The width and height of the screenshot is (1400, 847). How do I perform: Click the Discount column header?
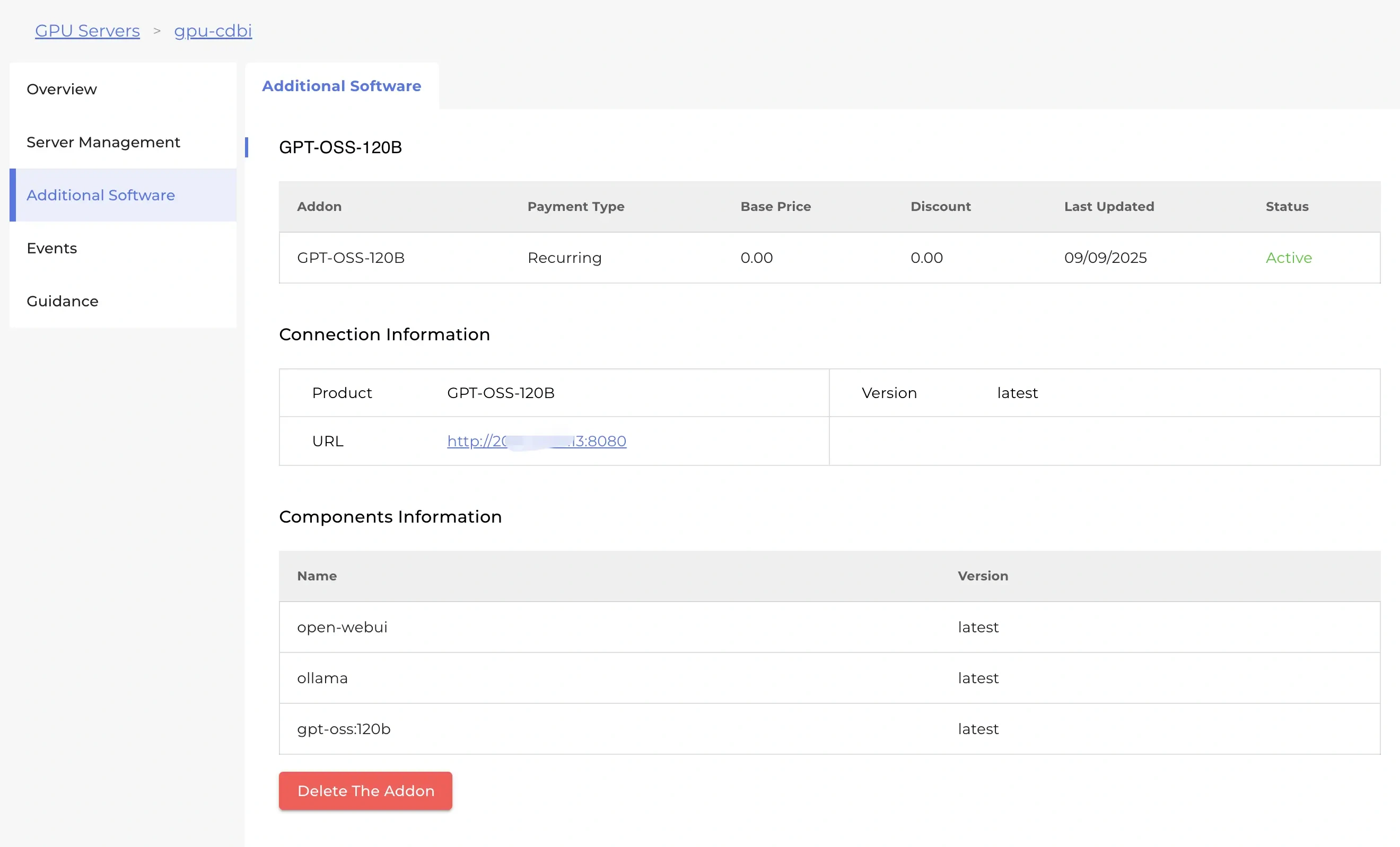940,206
